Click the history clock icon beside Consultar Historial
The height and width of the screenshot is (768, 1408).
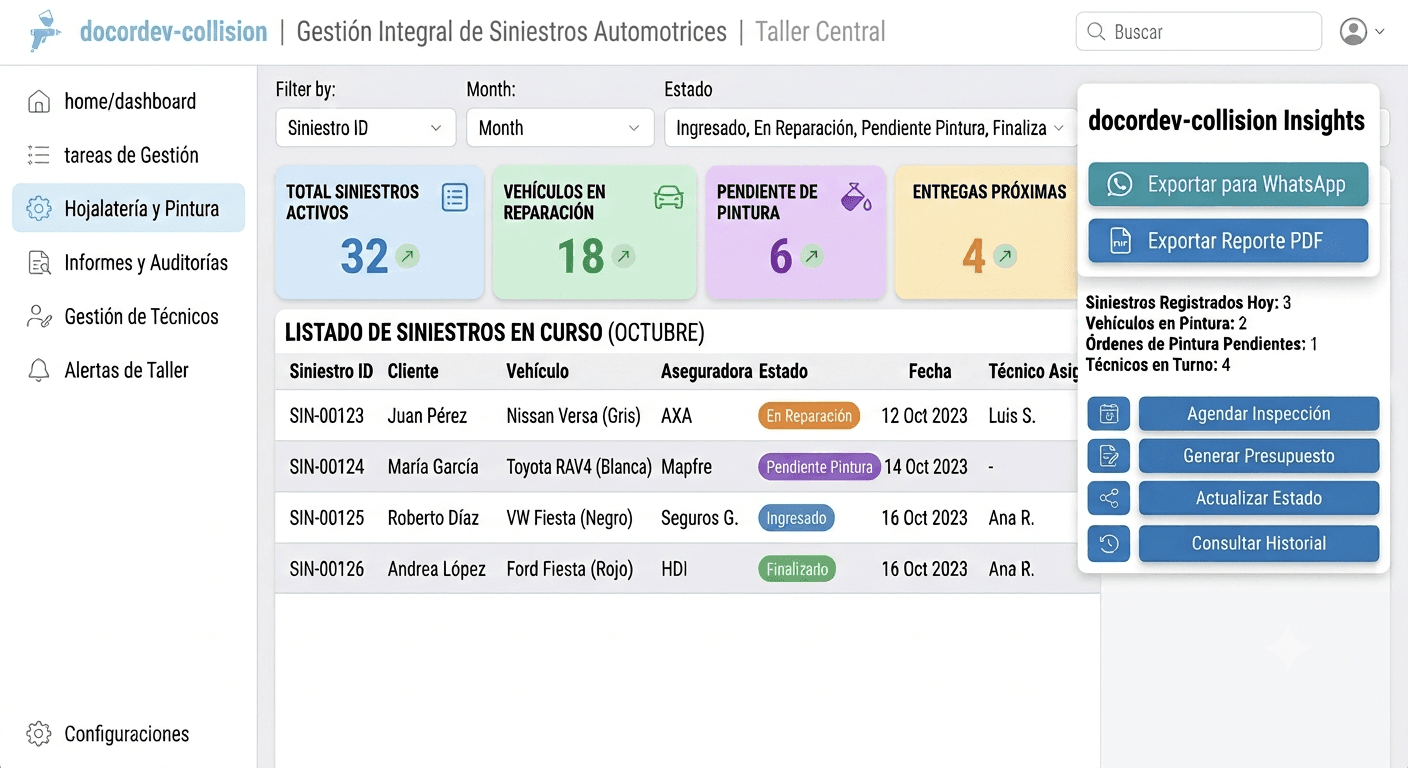1108,544
